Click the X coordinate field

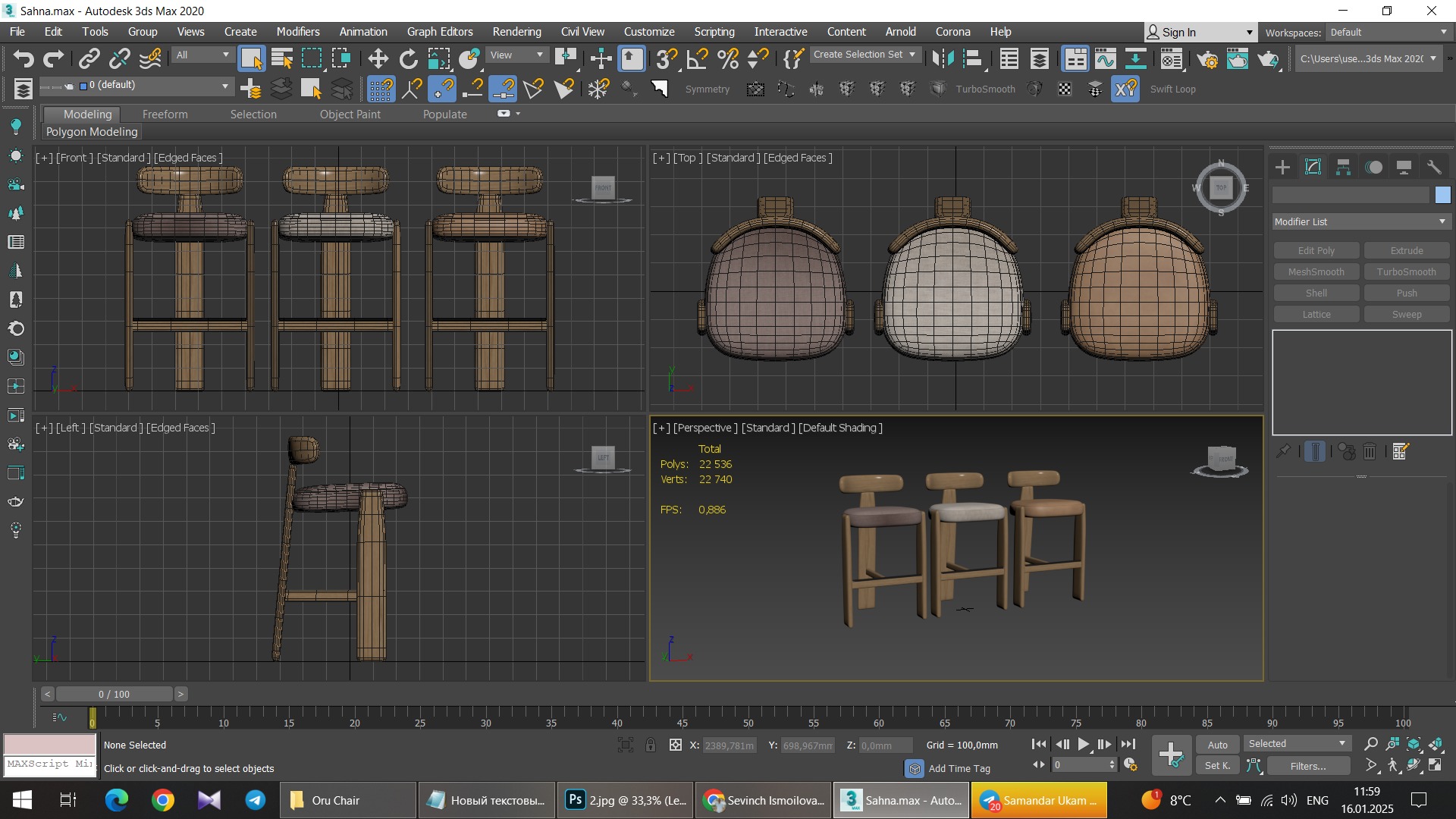click(730, 745)
